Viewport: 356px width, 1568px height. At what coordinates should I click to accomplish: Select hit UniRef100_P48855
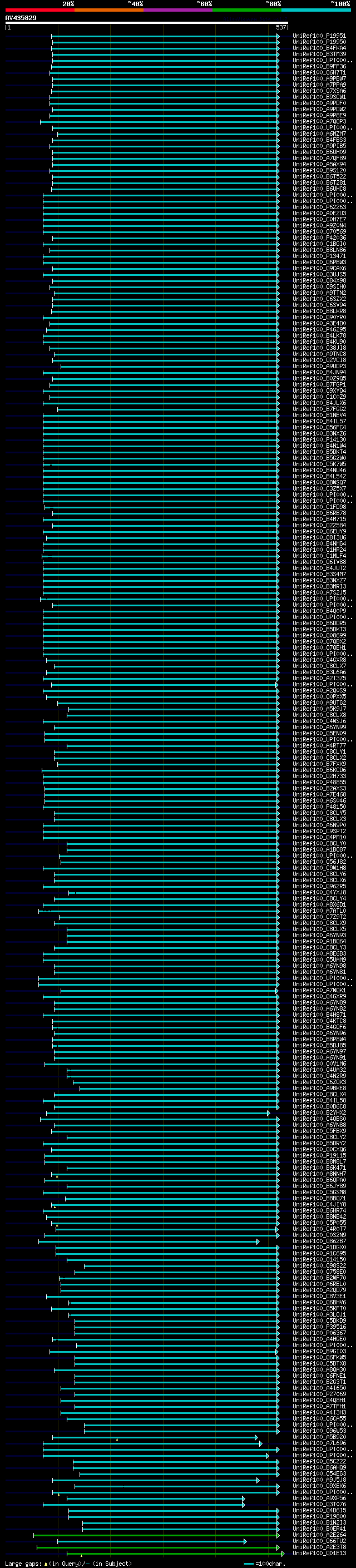(x=319, y=783)
